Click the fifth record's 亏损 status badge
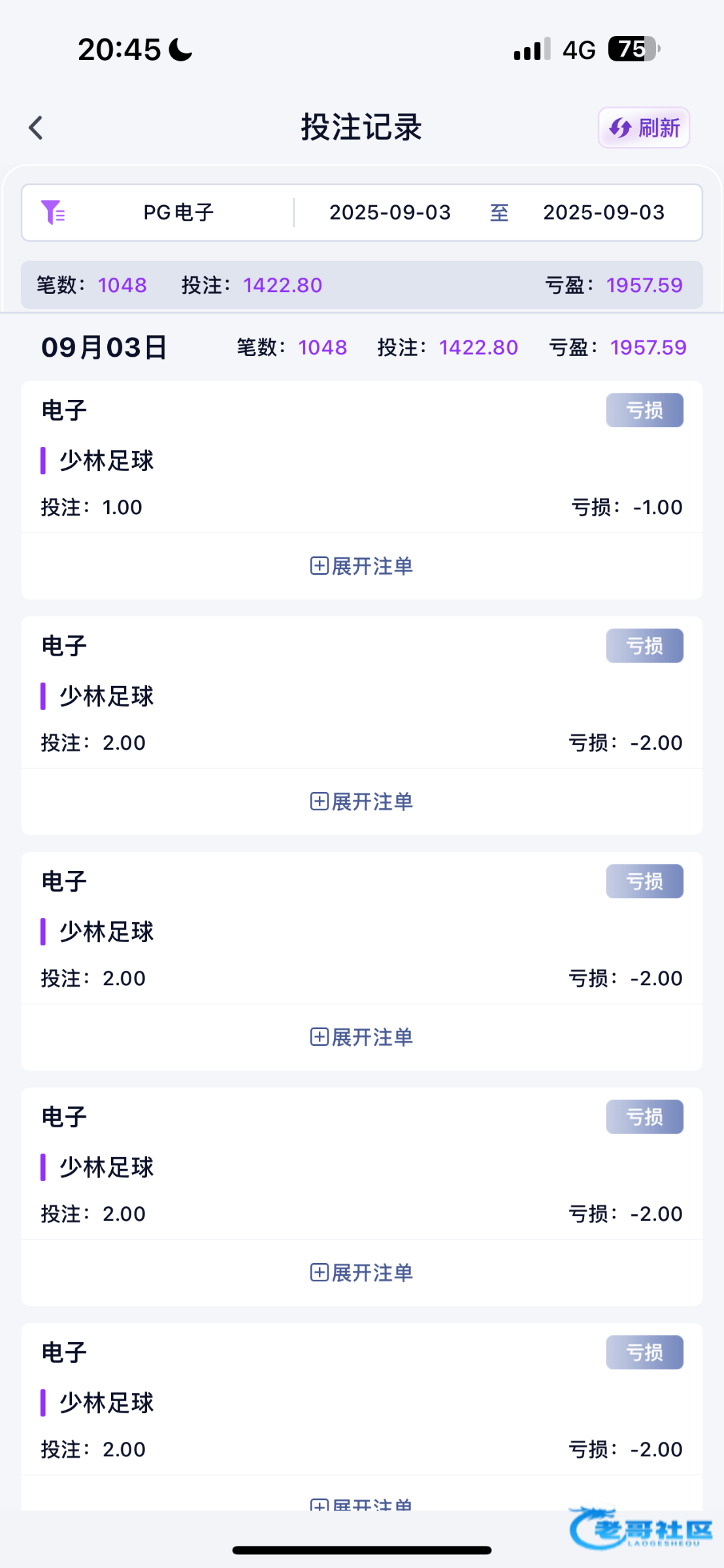Screen dimensions: 724x1568 point(644,1352)
